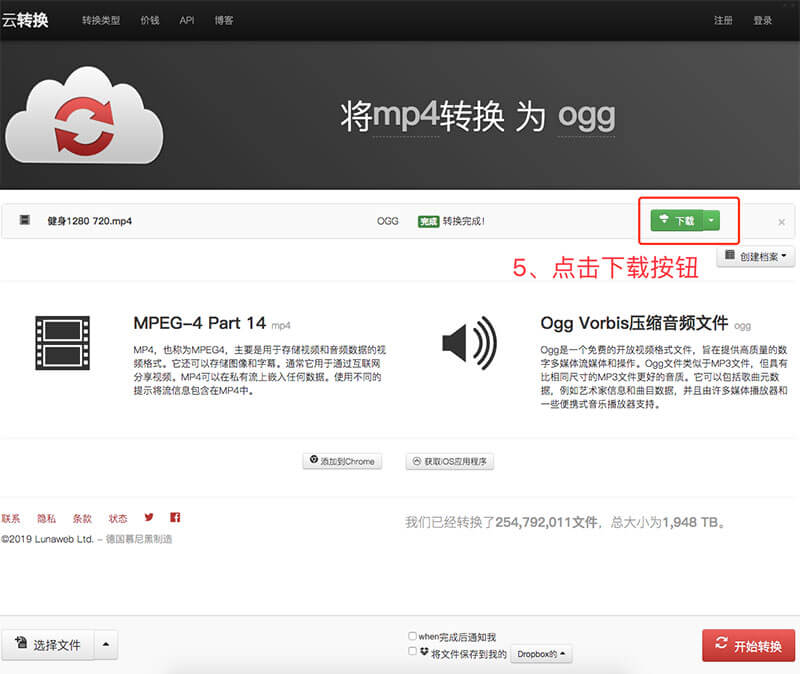Screen dimensions: 800x674
Task: Open the 博客 blog link
Action: (x=223, y=20)
